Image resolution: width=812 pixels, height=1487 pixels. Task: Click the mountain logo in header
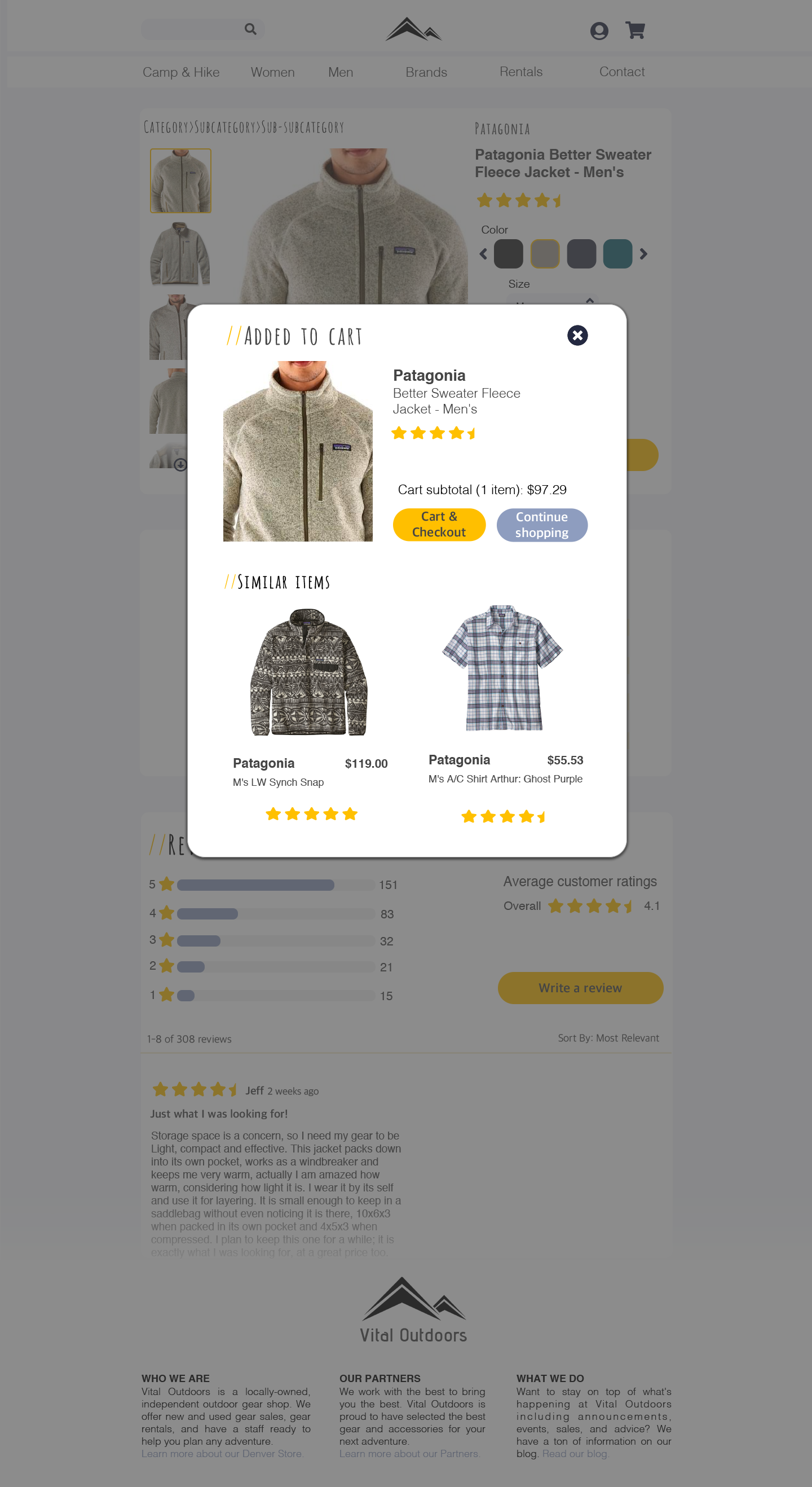click(x=413, y=29)
